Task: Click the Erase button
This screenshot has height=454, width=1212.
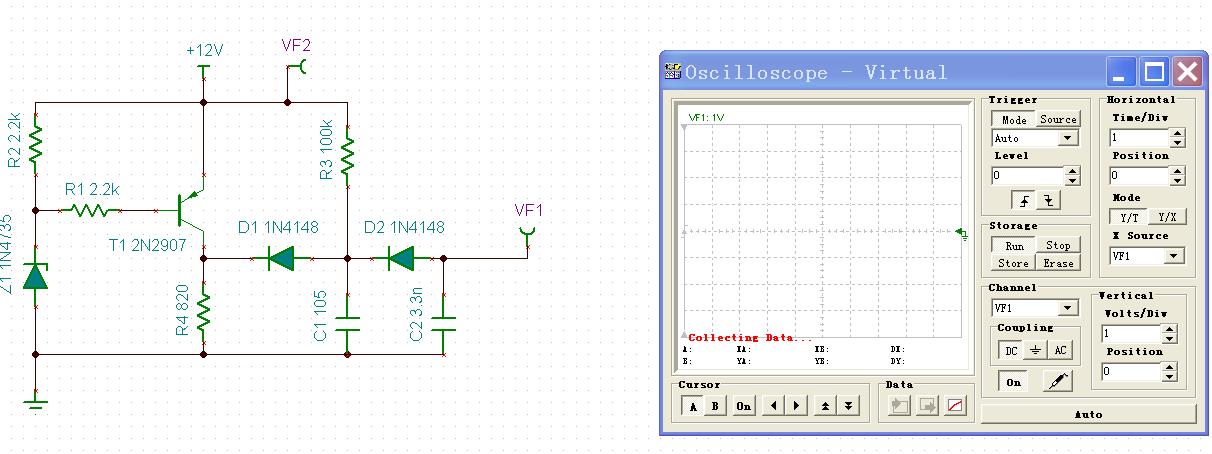Action: pyautogui.click(x=1058, y=263)
